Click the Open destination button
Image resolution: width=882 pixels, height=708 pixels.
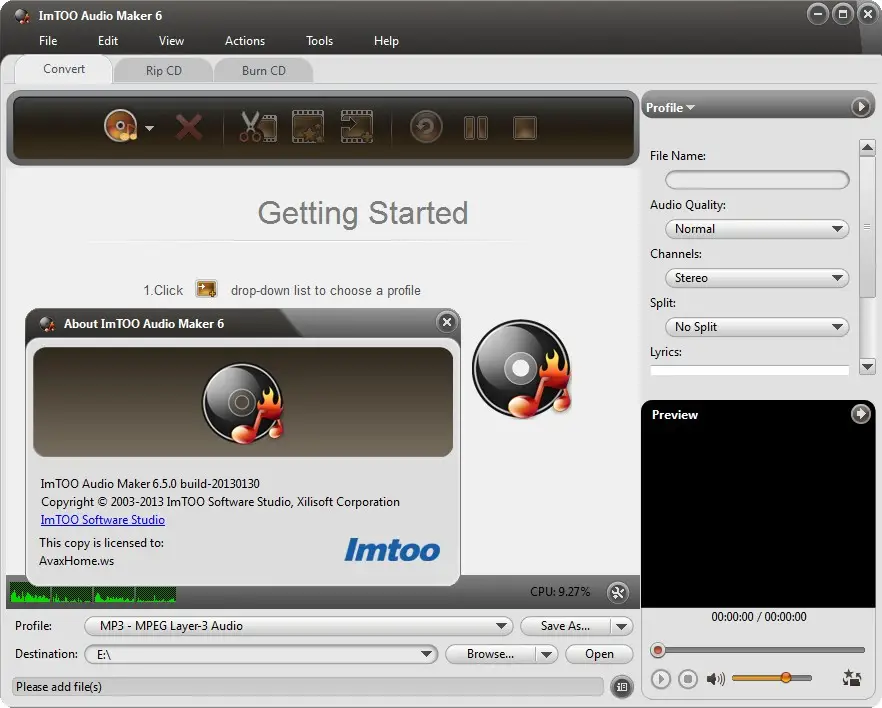599,654
